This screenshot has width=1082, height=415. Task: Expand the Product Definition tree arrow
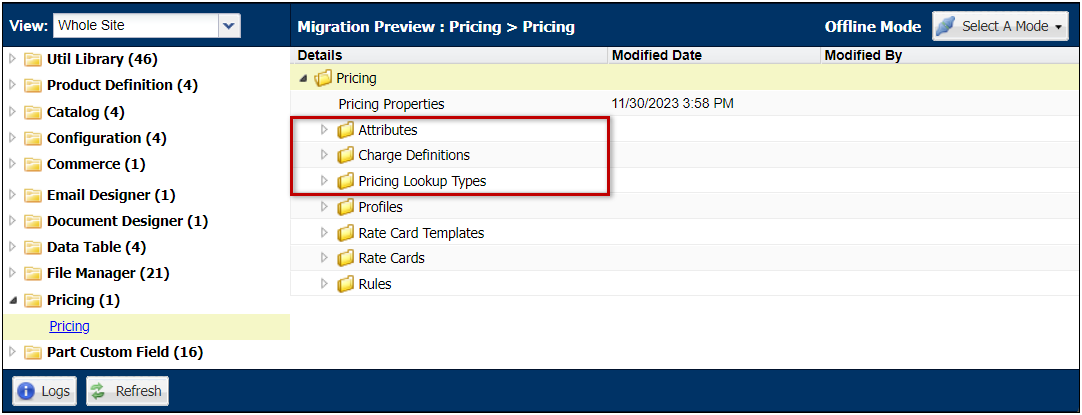click(12, 85)
